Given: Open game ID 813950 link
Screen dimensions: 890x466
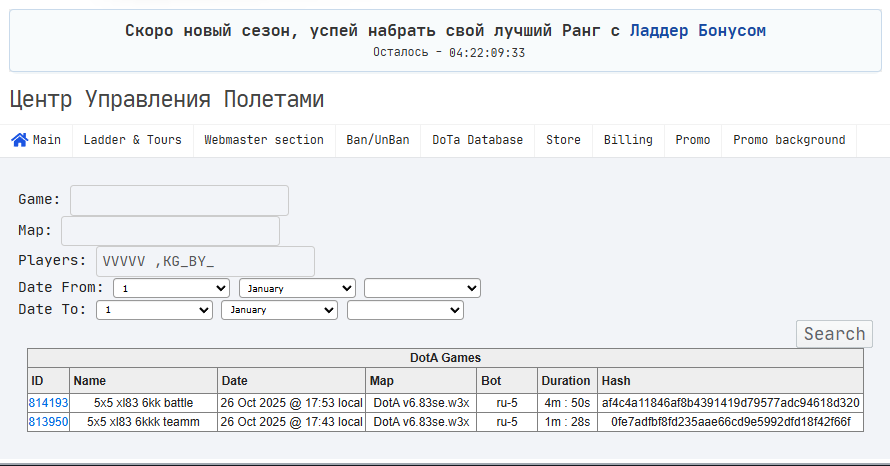Looking at the screenshot, I should tap(48, 422).
